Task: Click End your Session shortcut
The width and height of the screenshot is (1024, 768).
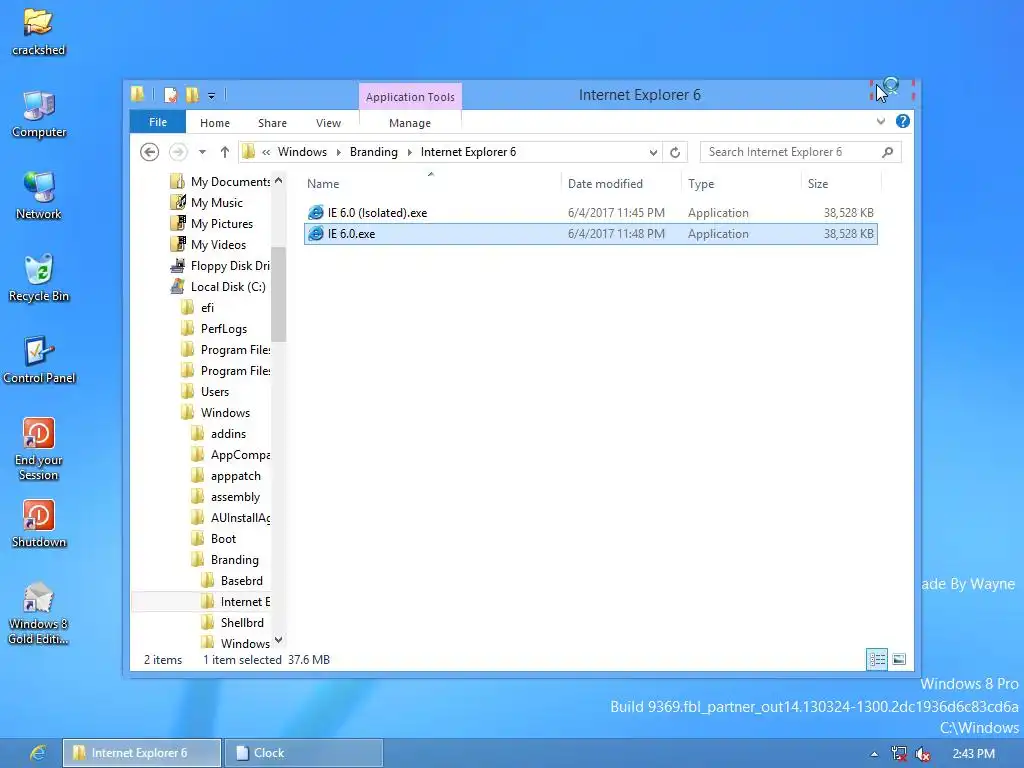Action: [39, 449]
